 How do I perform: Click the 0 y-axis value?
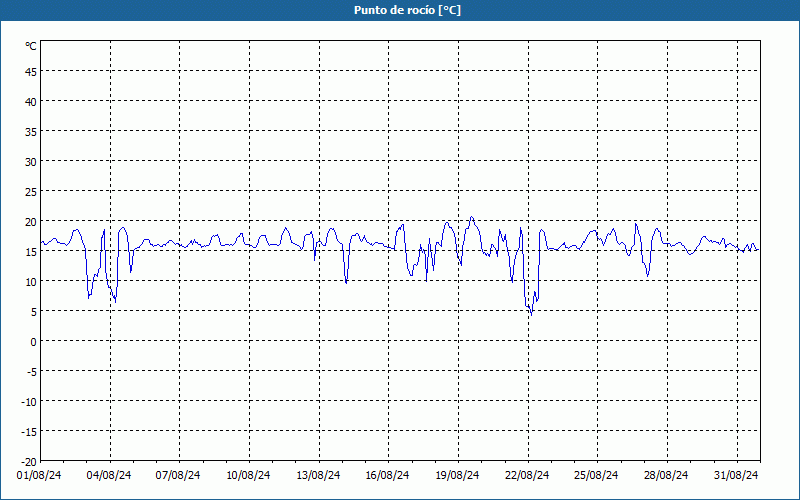[x=34, y=342]
